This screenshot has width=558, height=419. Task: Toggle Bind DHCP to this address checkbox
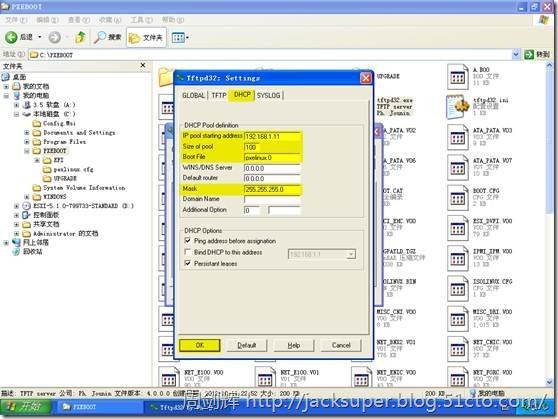pos(188,252)
